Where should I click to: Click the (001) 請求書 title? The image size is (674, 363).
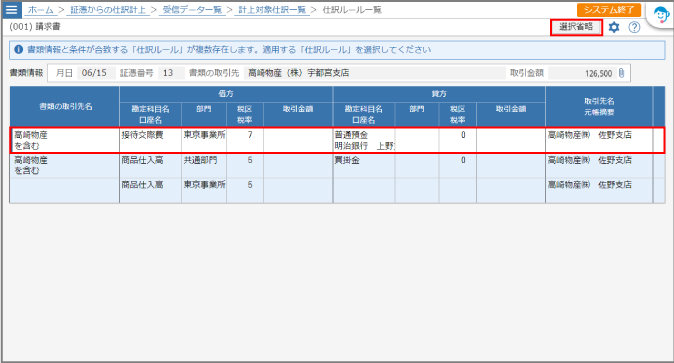(x=35, y=27)
